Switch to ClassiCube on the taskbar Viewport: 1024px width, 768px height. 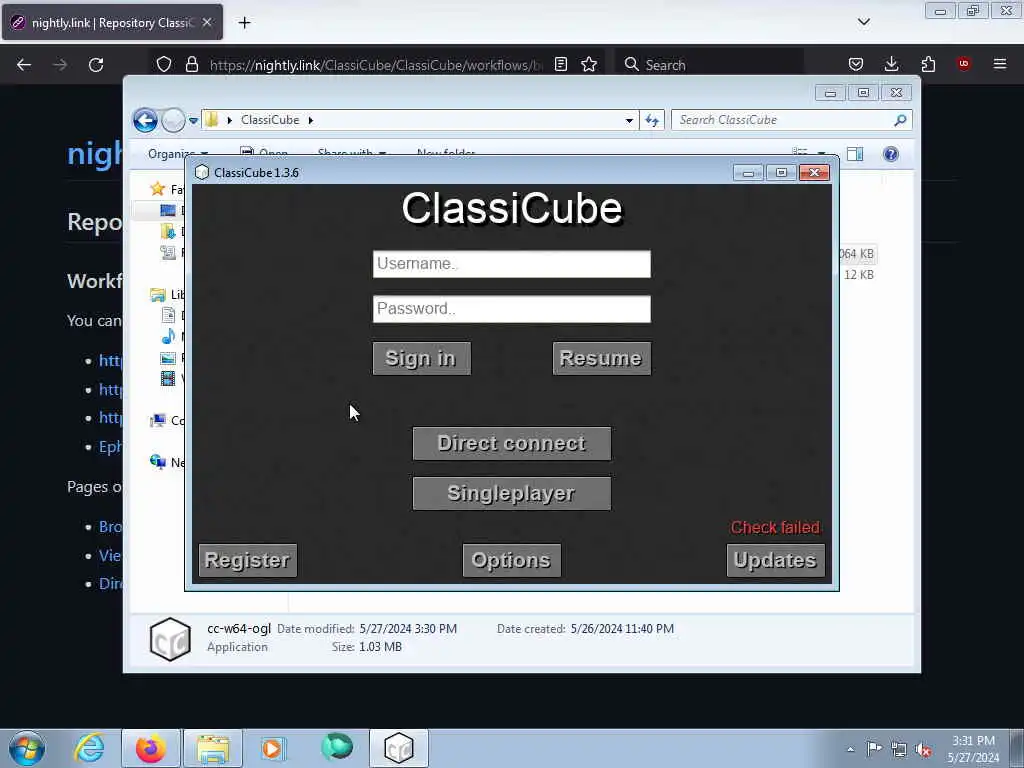pyautogui.click(x=399, y=748)
